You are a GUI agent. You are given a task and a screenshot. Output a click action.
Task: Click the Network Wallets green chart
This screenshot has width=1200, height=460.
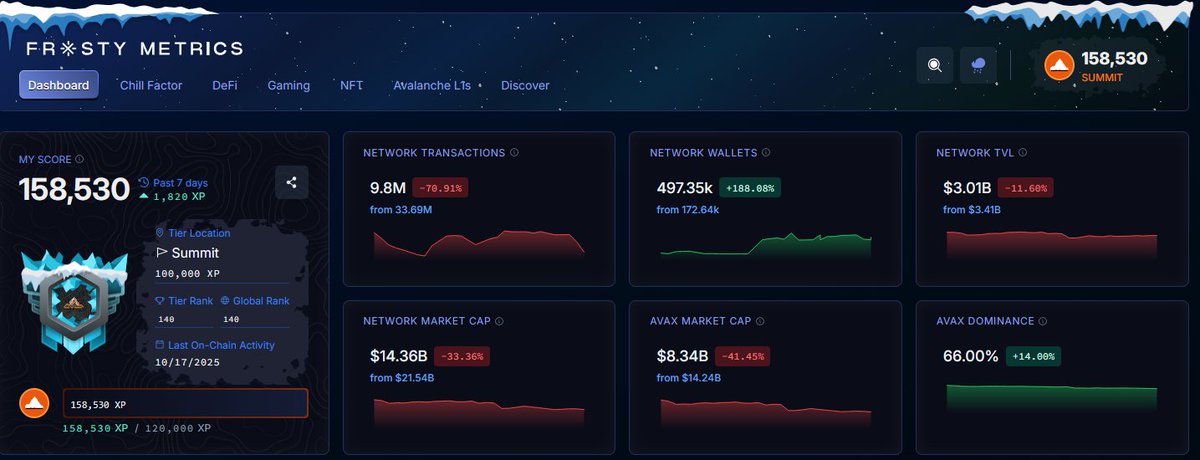click(765, 246)
